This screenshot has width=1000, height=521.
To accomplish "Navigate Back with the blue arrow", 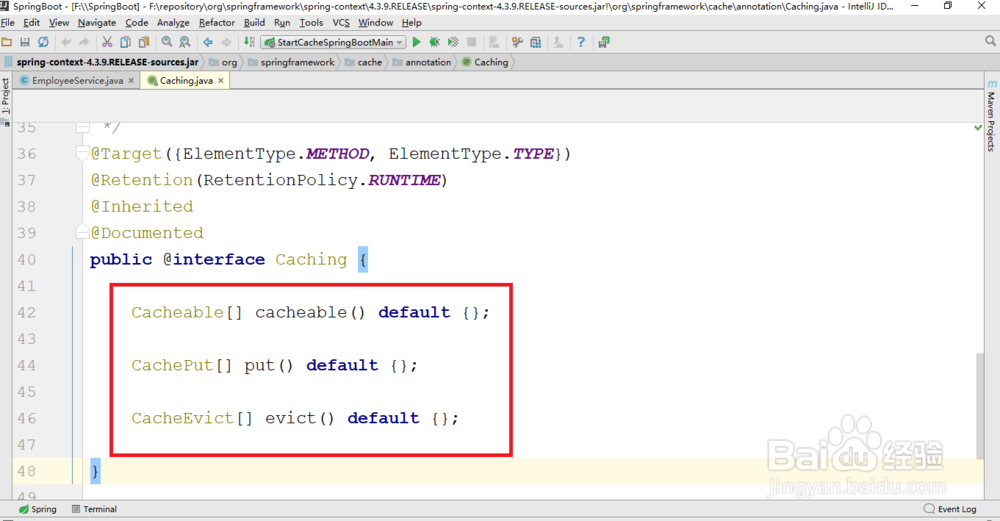I will click(208, 42).
